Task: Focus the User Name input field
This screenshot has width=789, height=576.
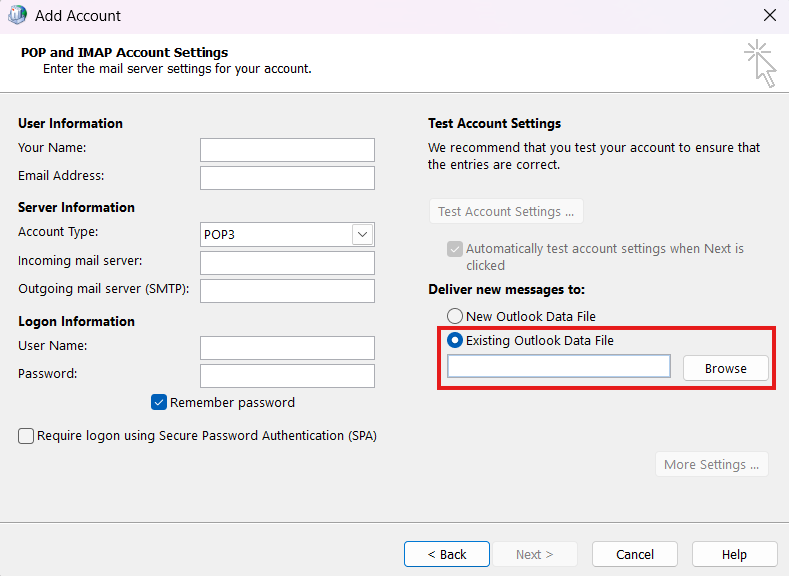Action: [287, 348]
